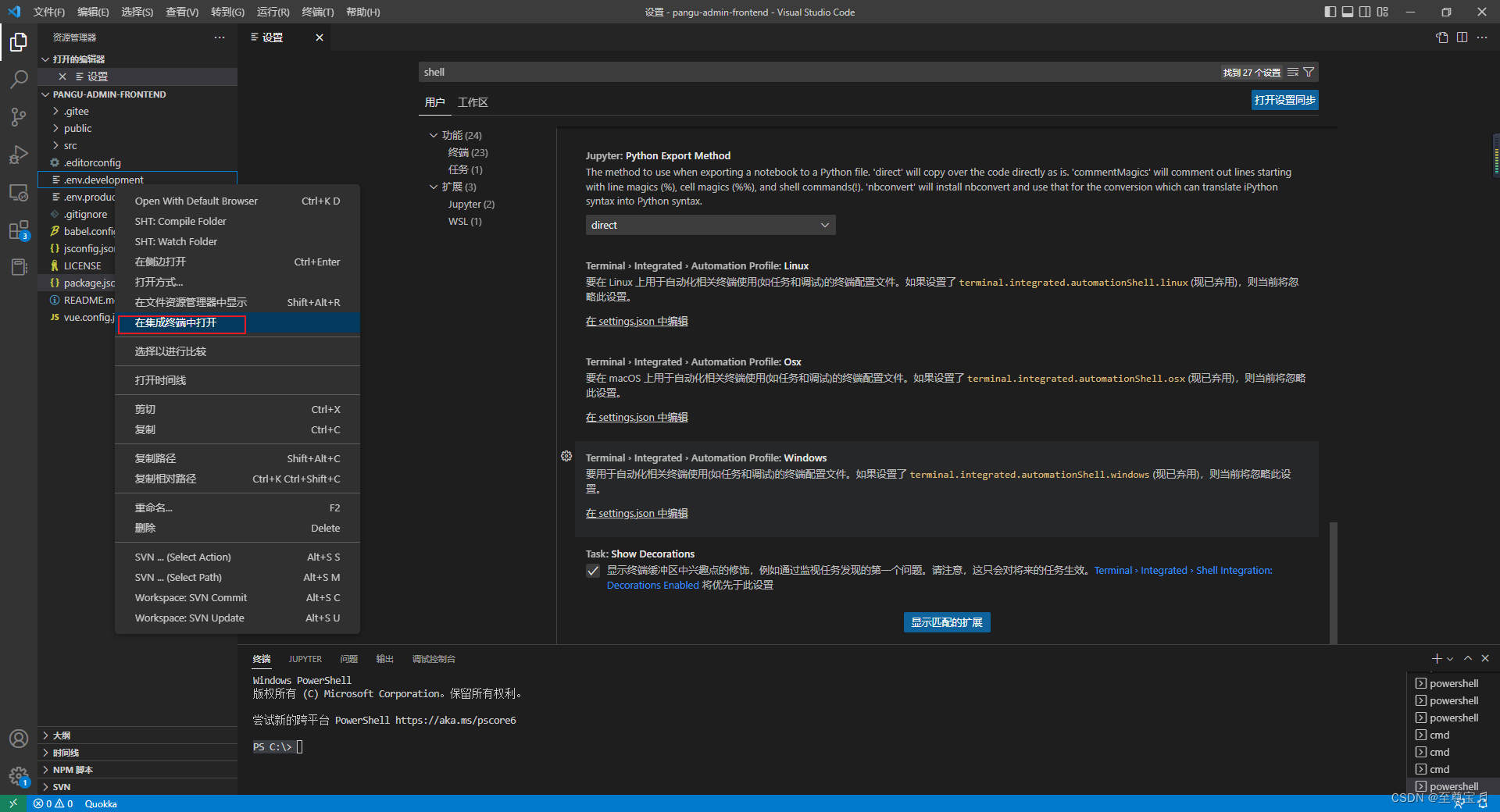The height and width of the screenshot is (812, 1500).
Task: Toggle the Task Show Decorations checkbox
Action: click(593, 571)
